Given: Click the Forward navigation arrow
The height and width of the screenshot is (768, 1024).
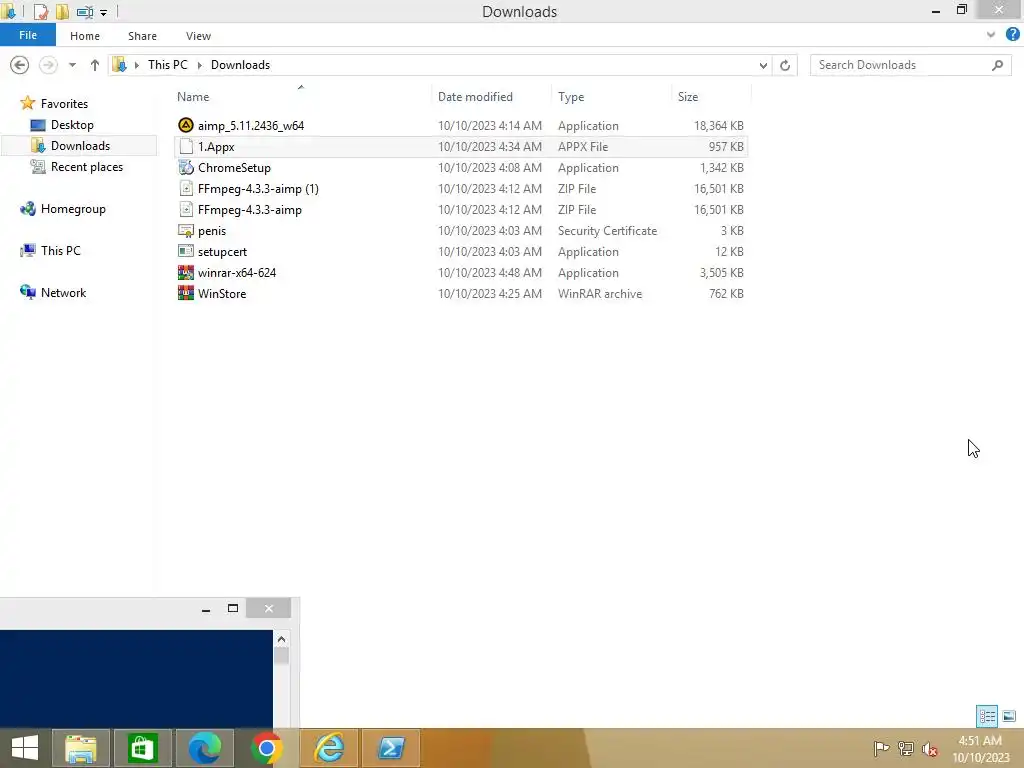Looking at the screenshot, I should click(x=48, y=65).
